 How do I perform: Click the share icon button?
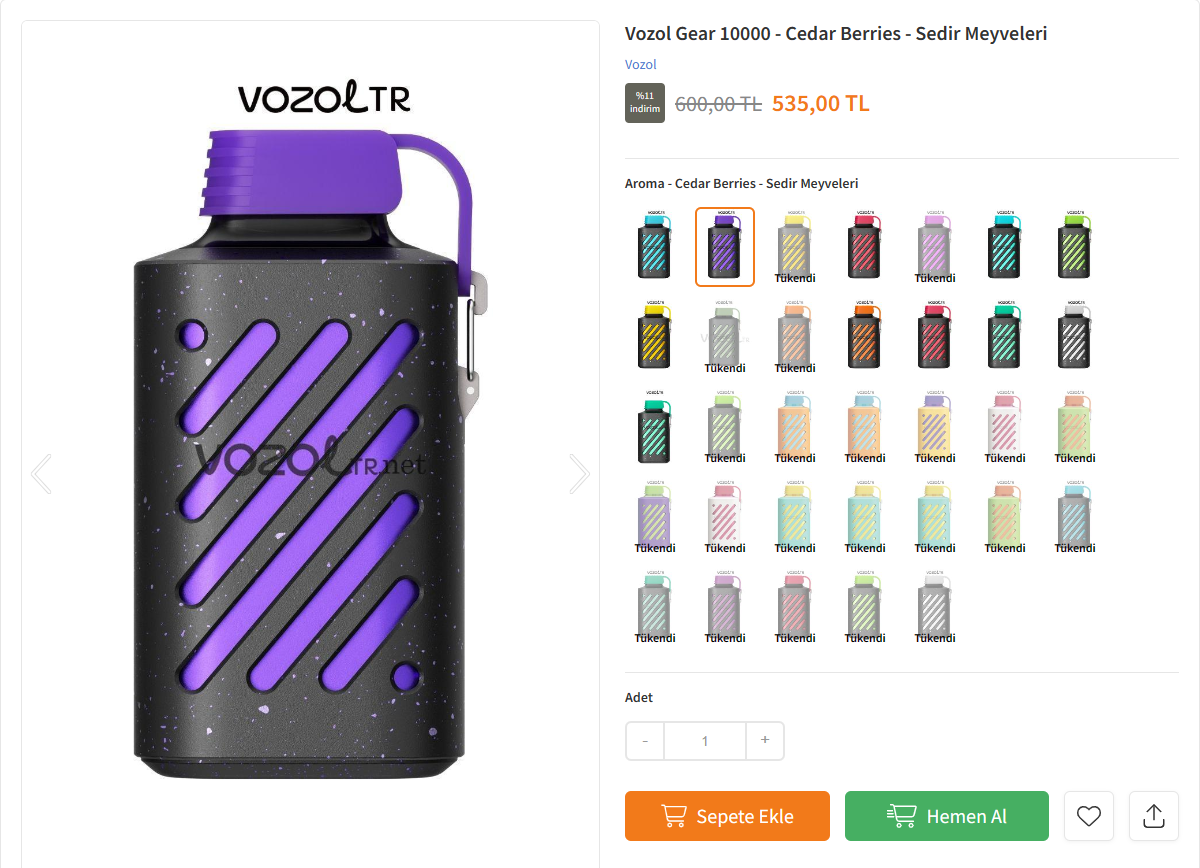tap(1154, 816)
